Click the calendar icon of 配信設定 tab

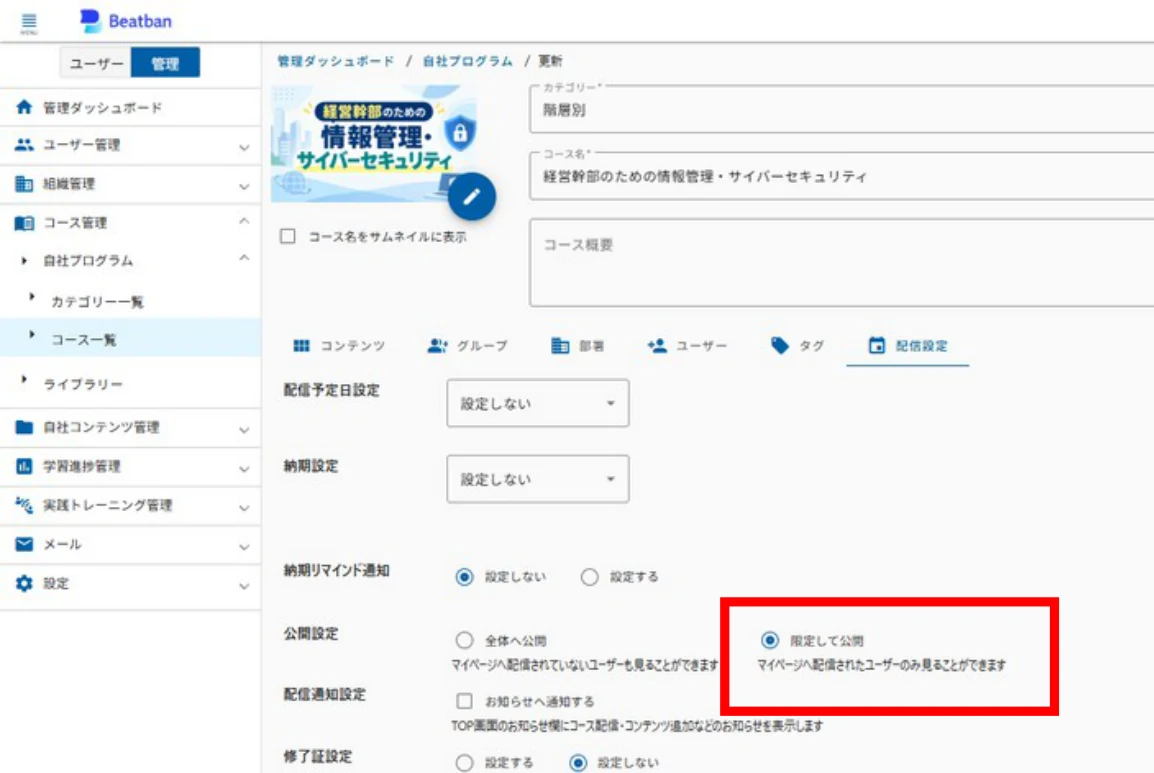click(x=877, y=345)
